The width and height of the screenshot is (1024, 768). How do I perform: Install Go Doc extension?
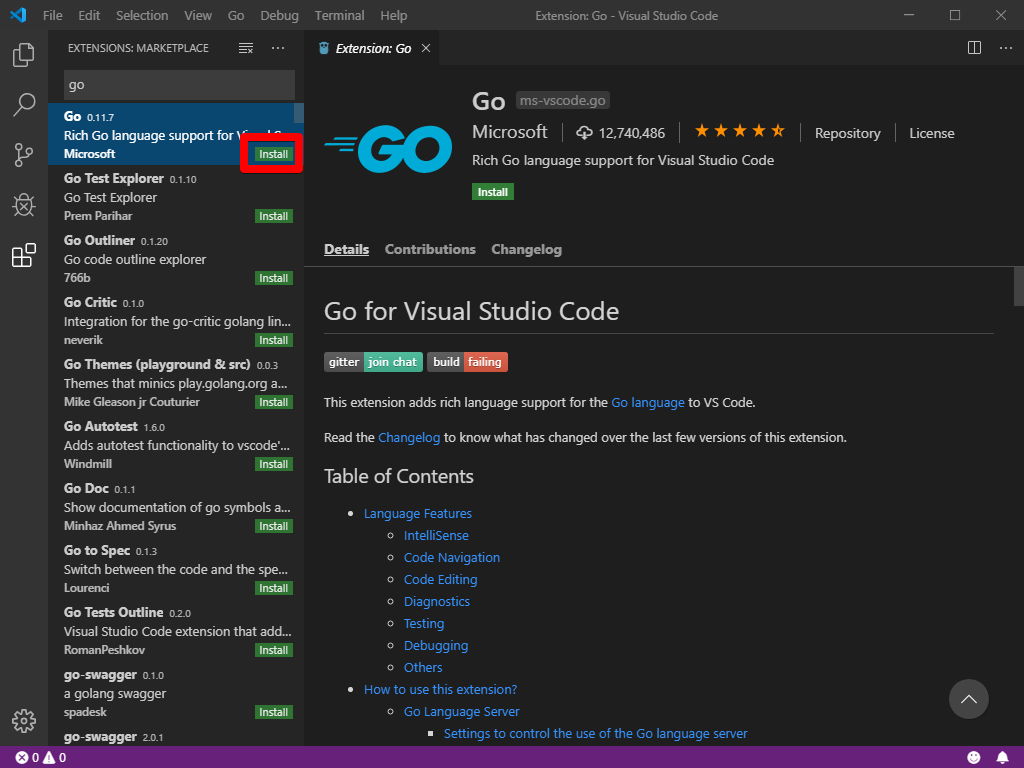pos(274,526)
